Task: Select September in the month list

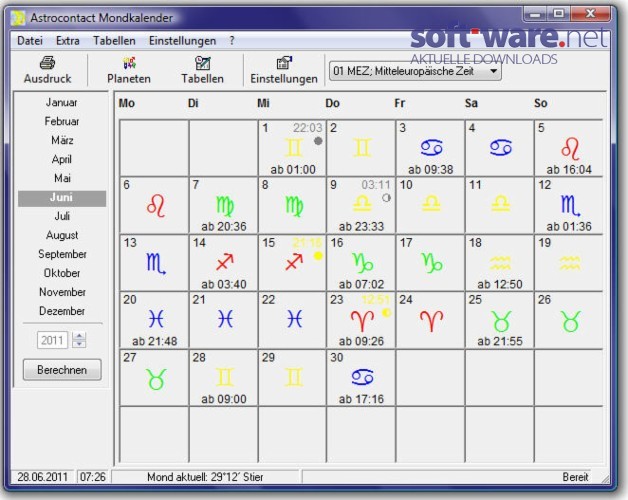Action: [62, 254]
